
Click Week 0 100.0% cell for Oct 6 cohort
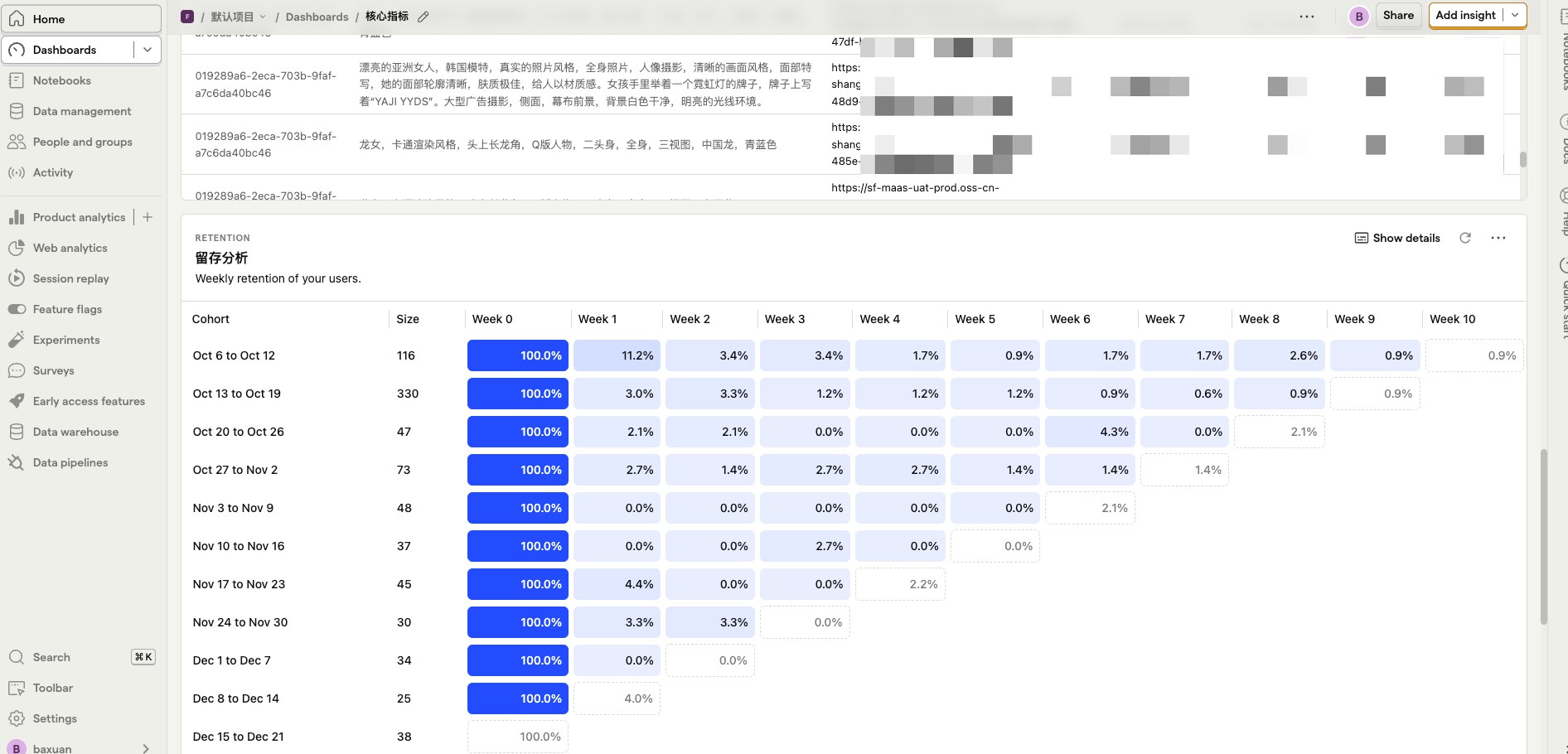click(518, 355)
